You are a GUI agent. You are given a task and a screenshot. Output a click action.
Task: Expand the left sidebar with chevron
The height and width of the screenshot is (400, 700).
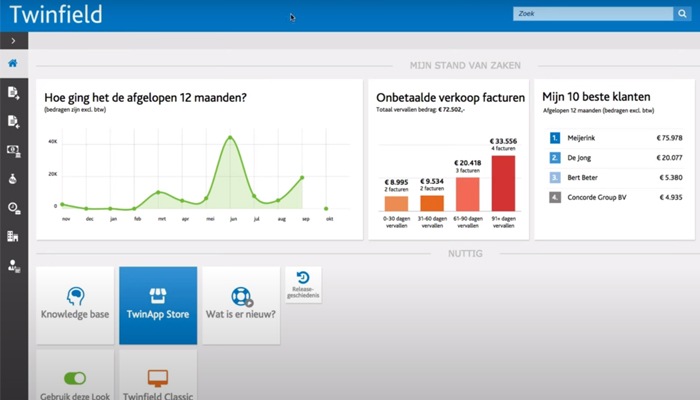13,41
